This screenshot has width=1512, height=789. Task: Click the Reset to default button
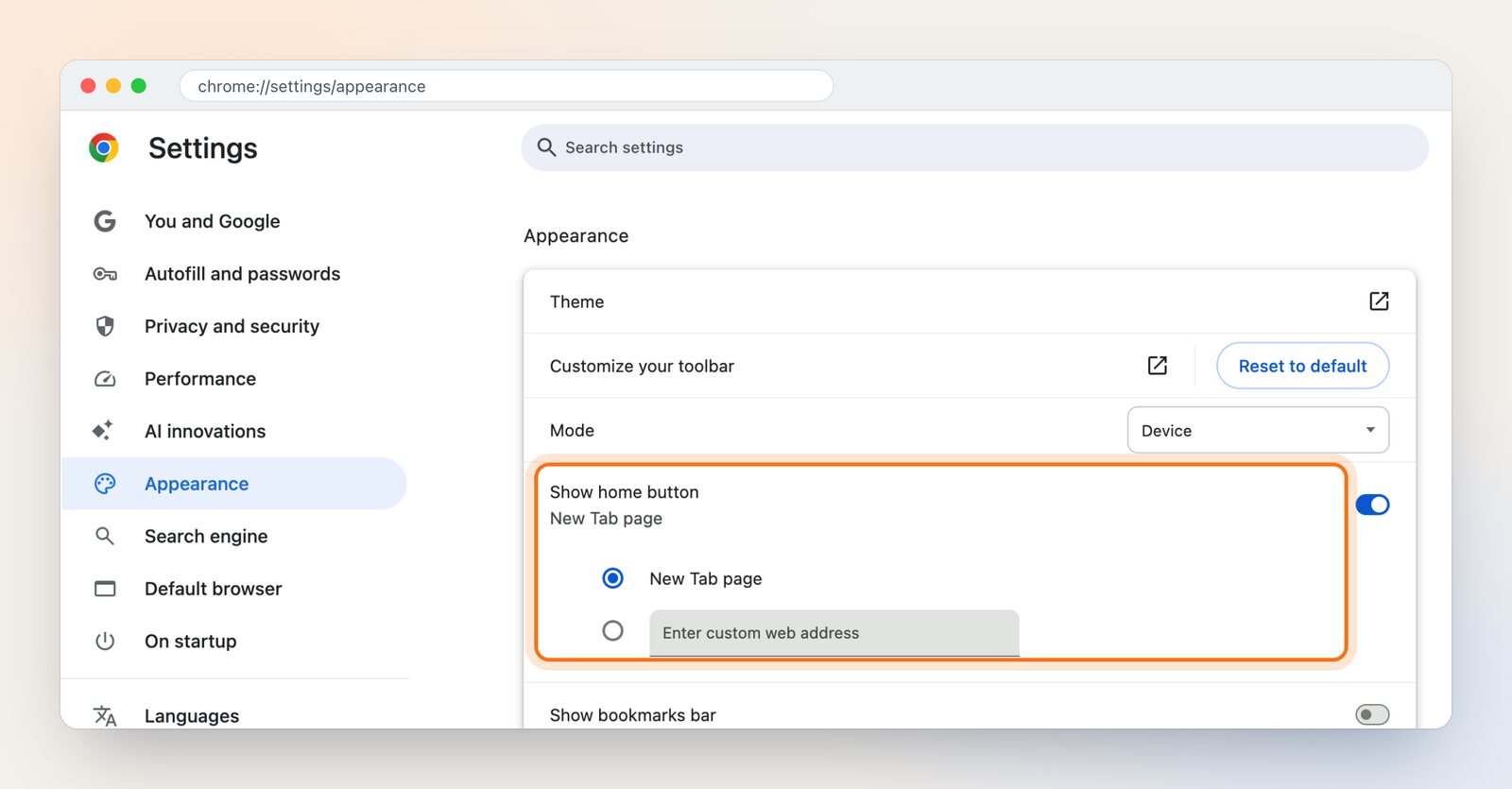coord(1302,366)
